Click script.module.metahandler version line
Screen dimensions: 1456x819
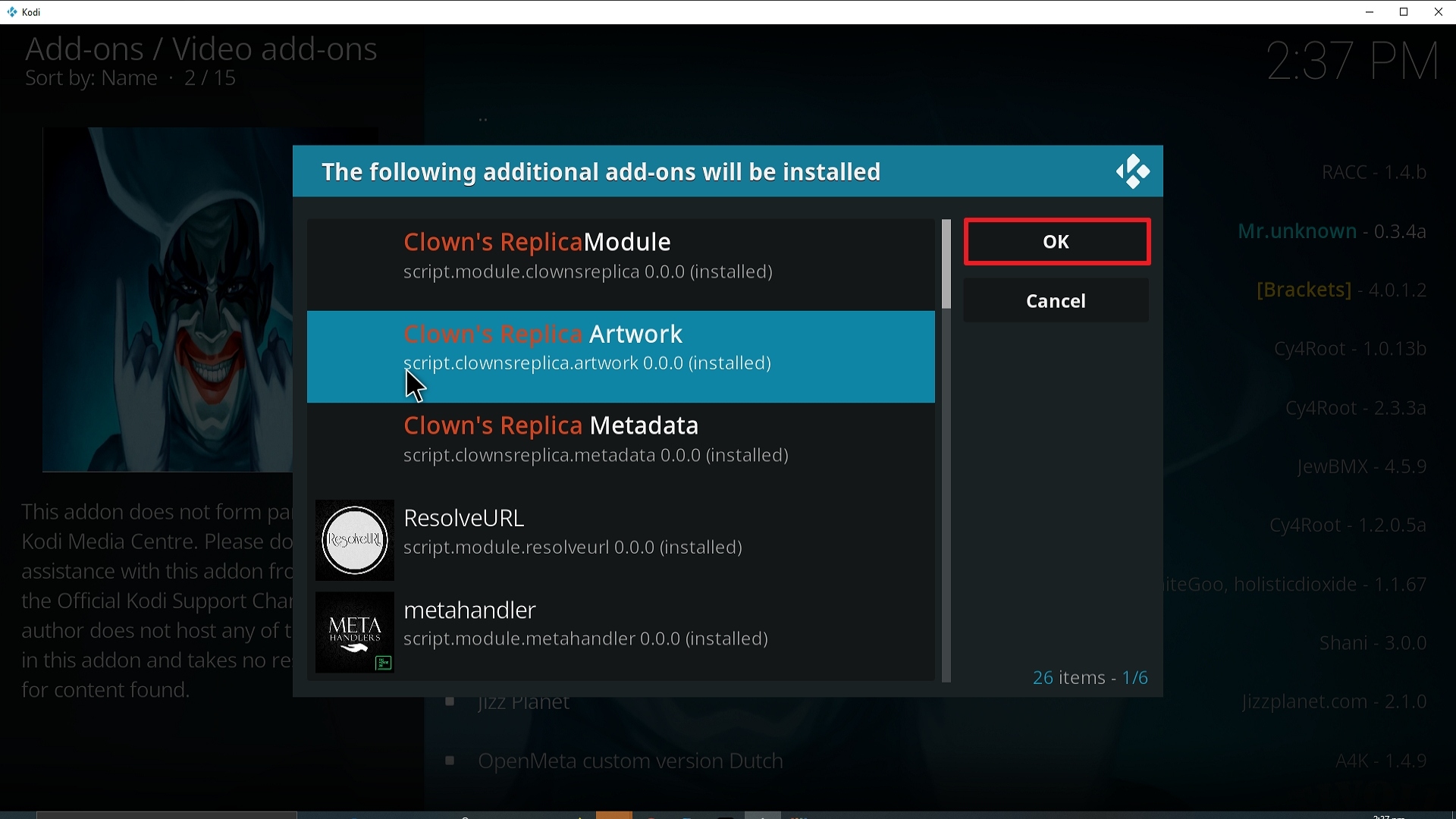coord(586,639)
